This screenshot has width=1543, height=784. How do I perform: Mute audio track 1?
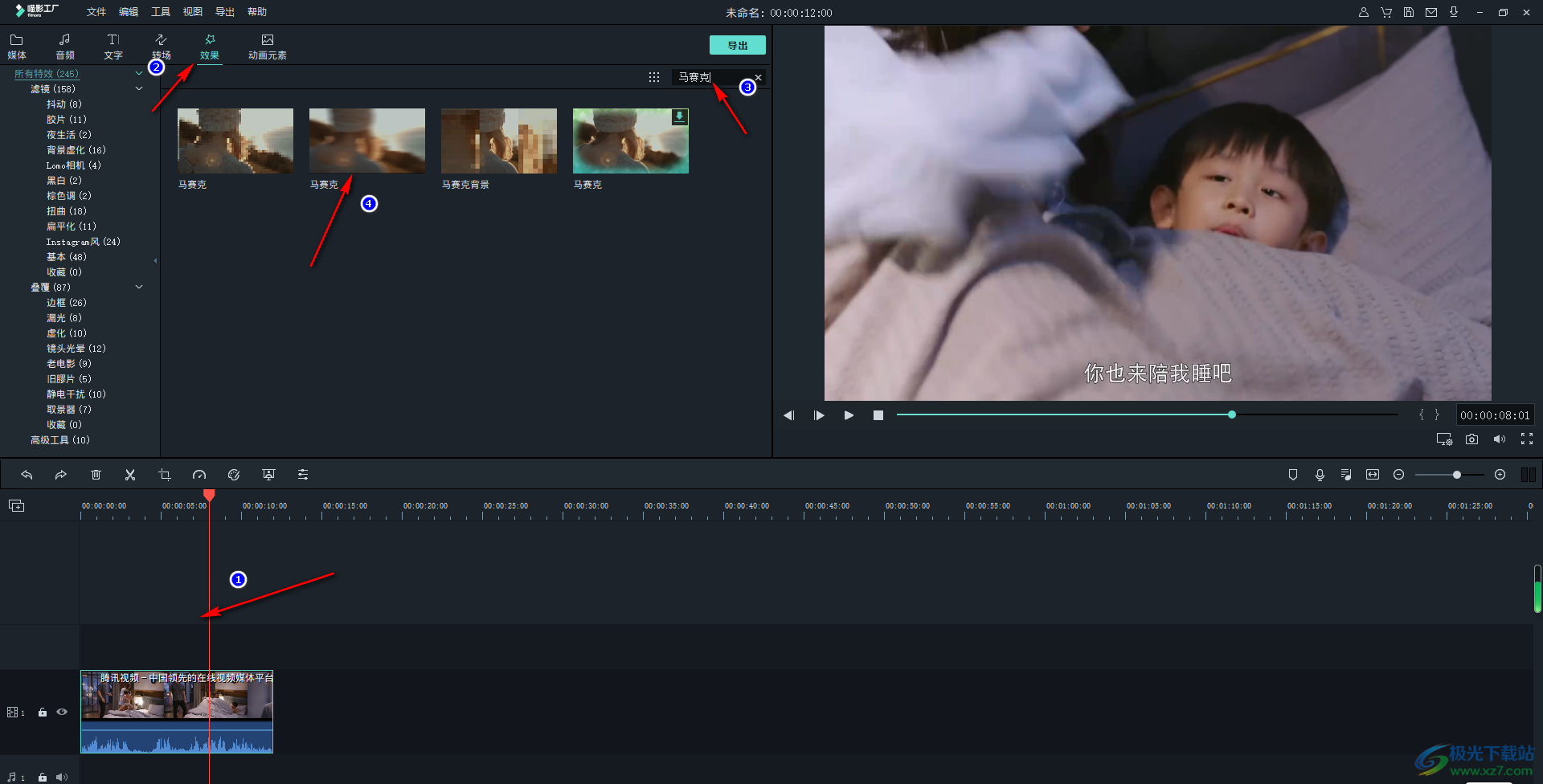[62, 778]
